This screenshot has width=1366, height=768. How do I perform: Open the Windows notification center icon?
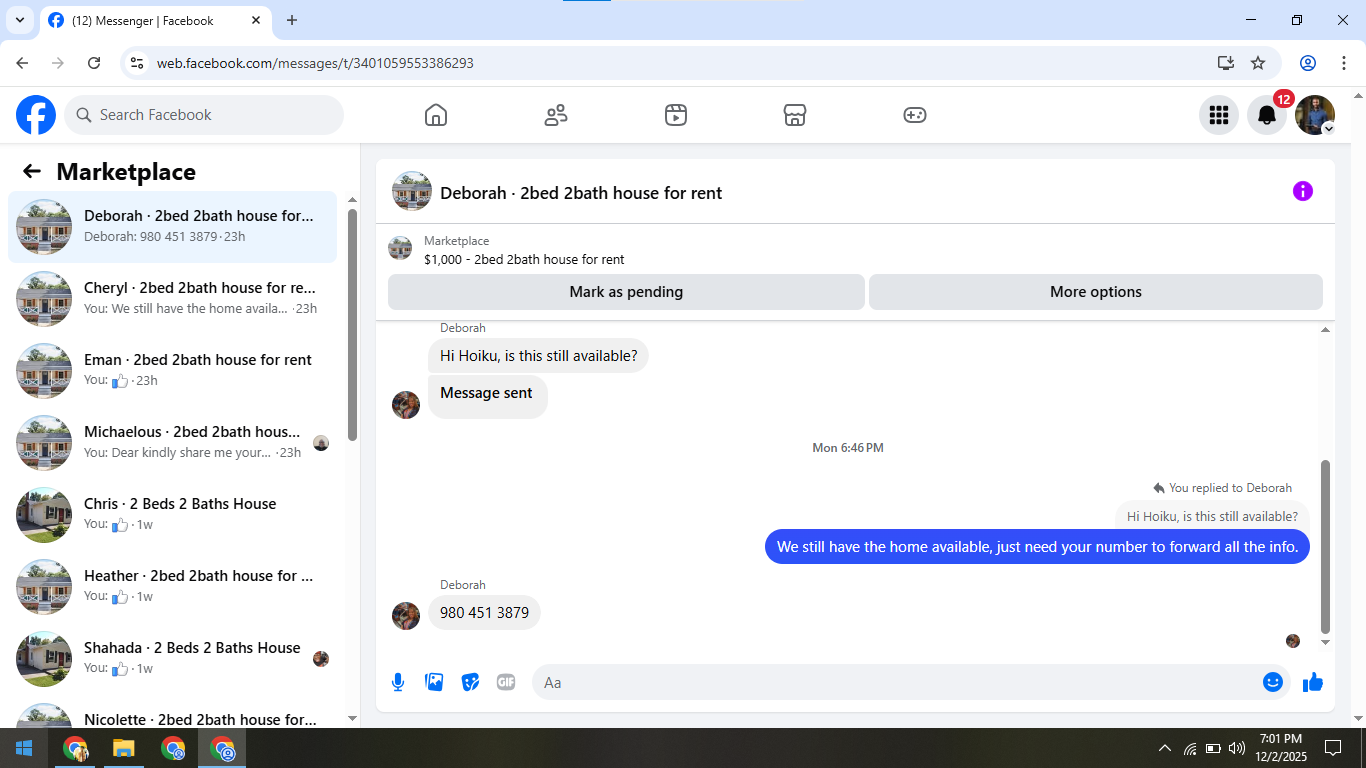point(1332,748)
